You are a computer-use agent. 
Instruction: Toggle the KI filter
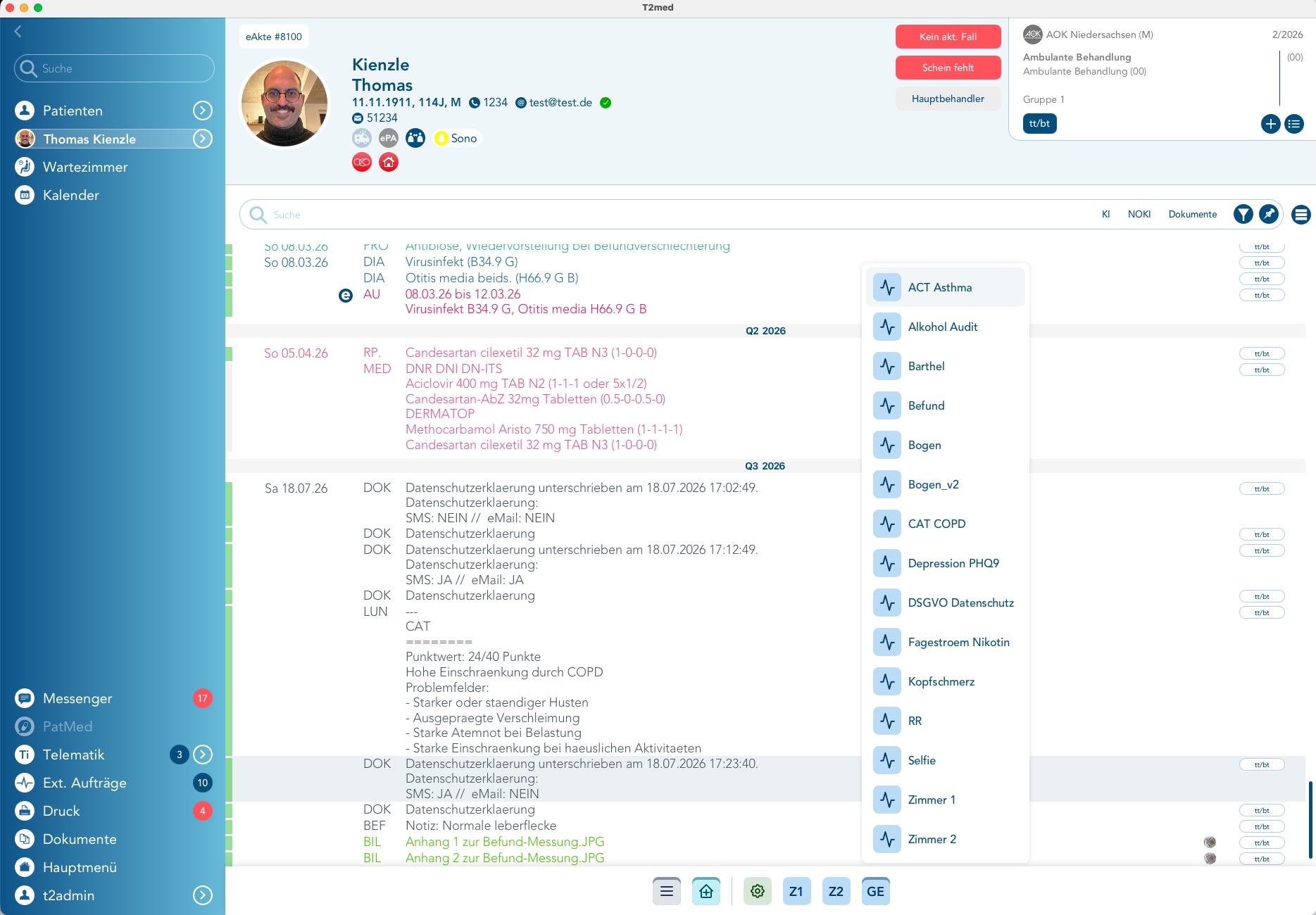(1105, 214)
